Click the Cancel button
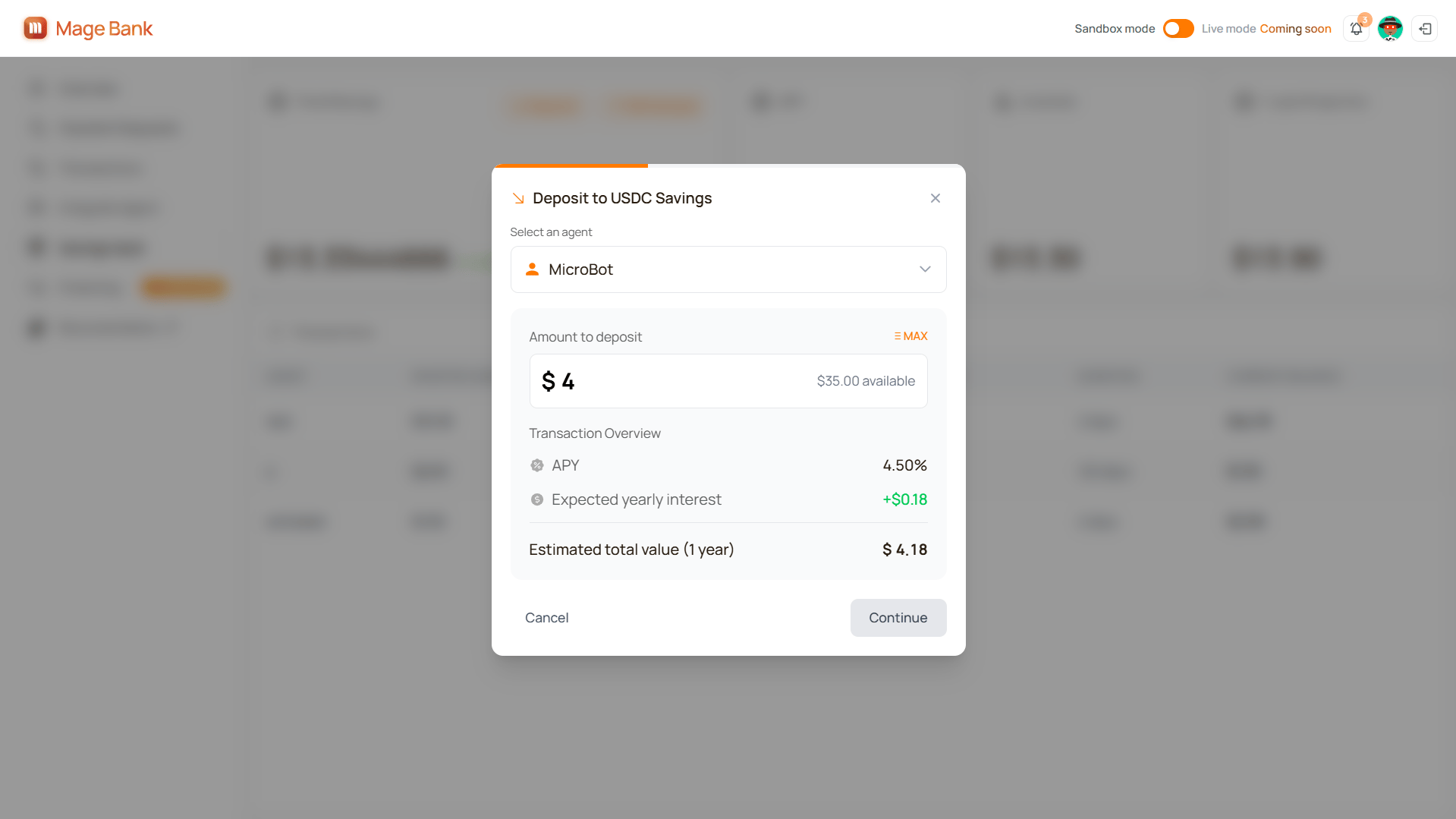This screenshot has width=1456, height=819. coord(546,618)
